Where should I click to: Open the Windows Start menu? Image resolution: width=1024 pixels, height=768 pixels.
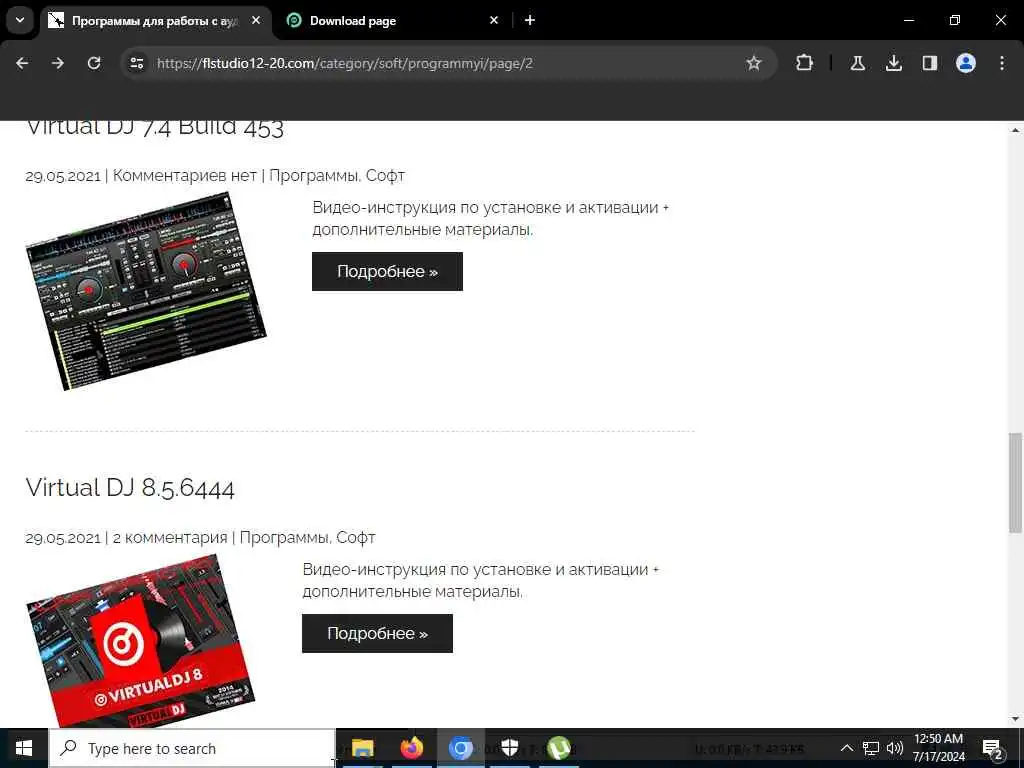click(x=24, y=748)
